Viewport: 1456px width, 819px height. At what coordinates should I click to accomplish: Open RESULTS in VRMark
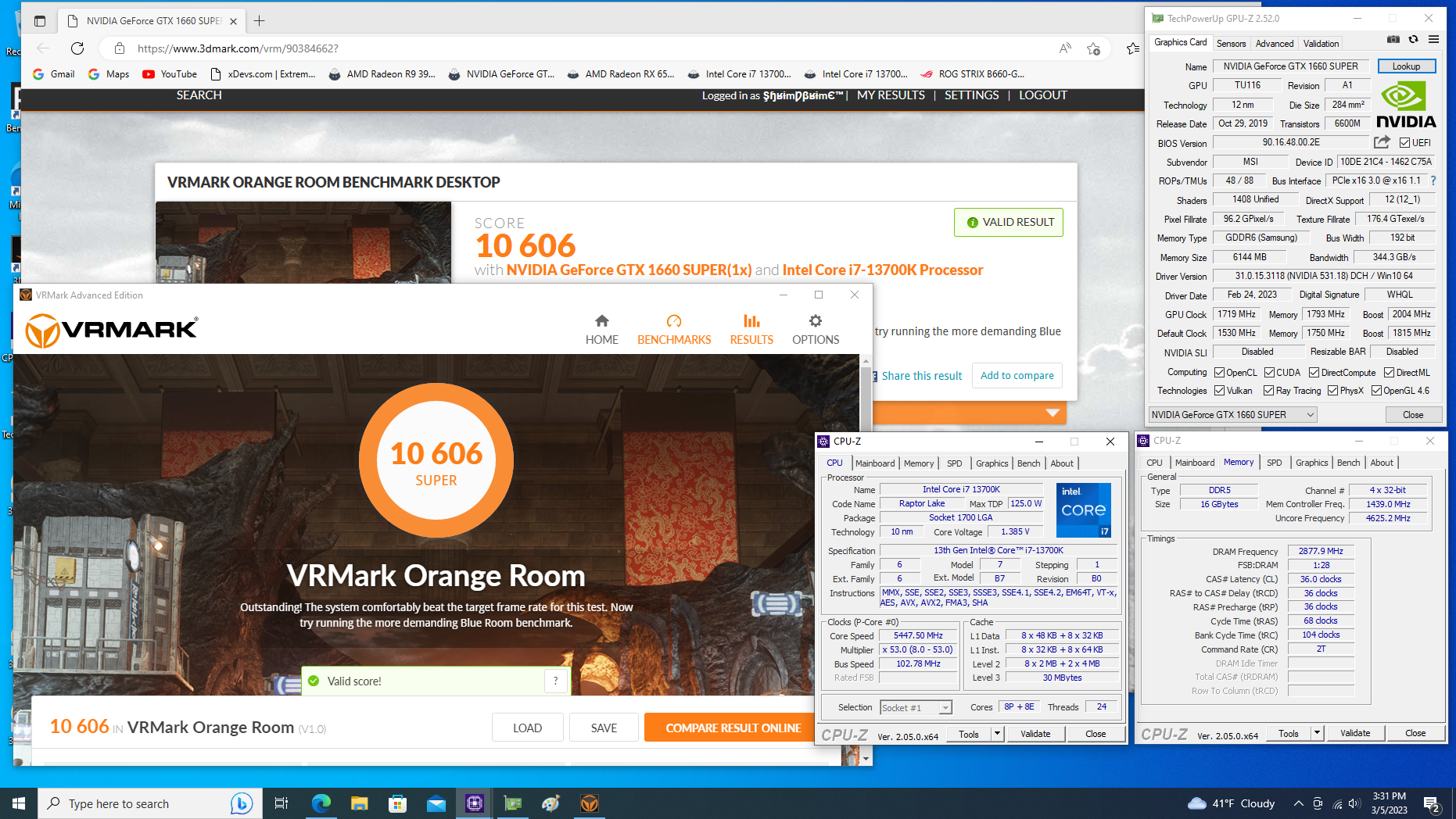pos(751,329)
